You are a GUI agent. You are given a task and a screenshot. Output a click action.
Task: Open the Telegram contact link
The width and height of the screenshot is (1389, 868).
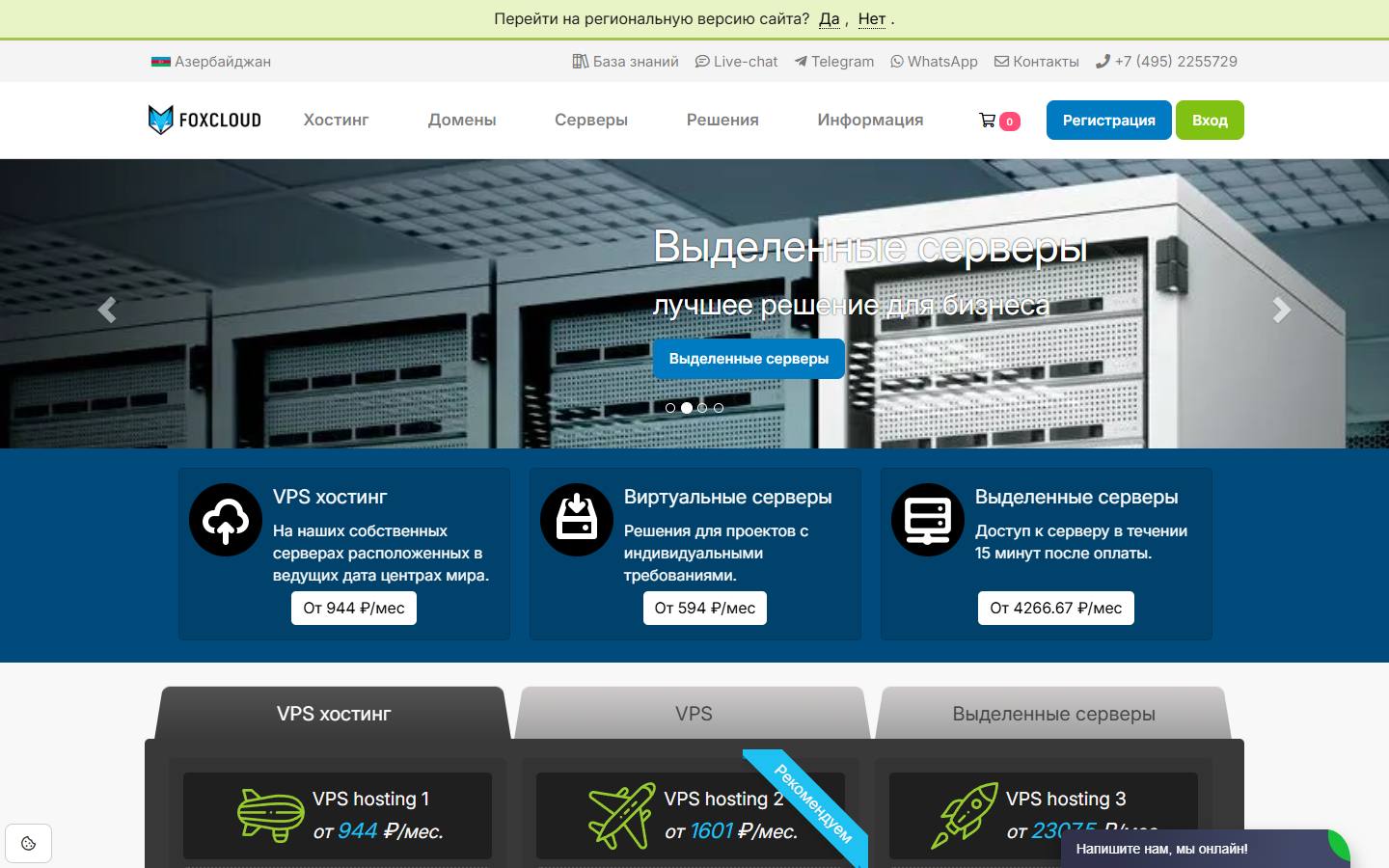tap(834, 62)
